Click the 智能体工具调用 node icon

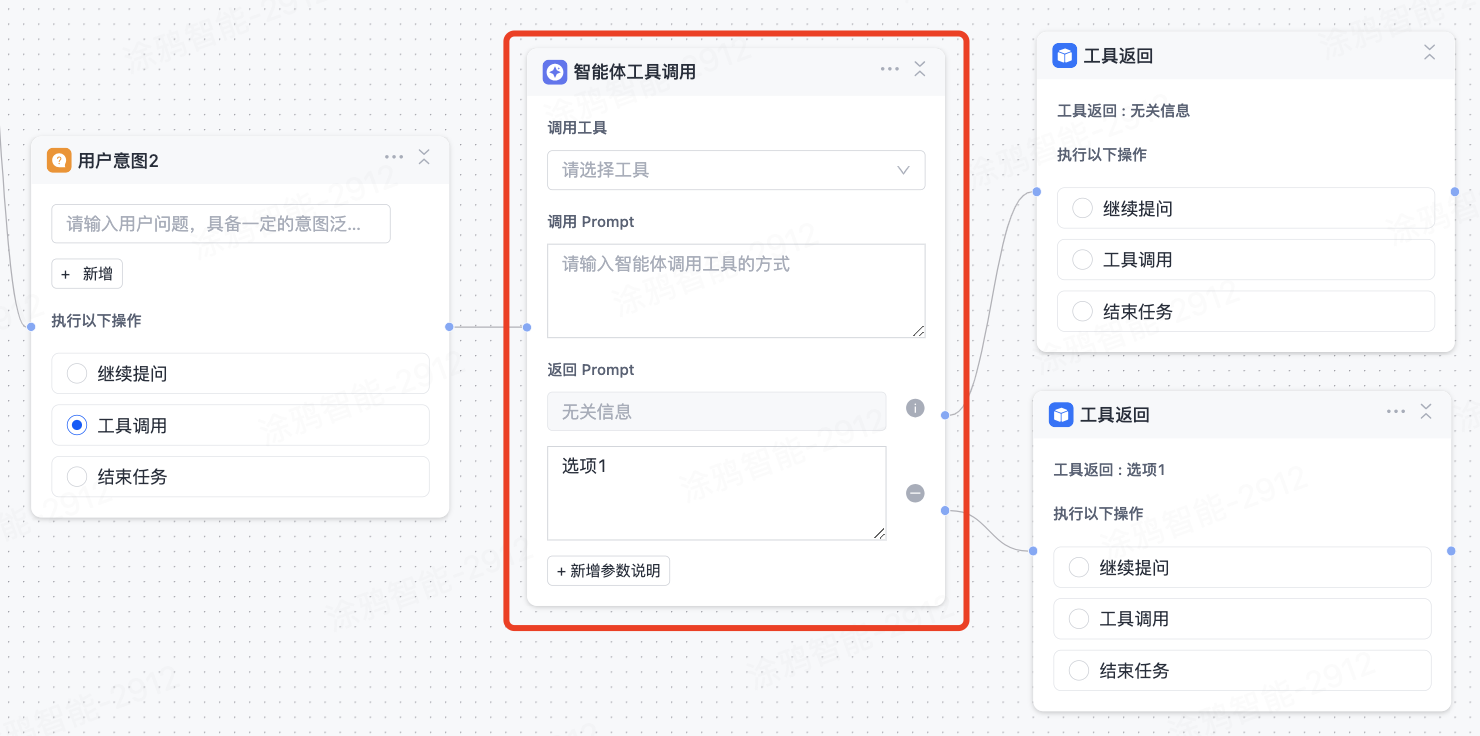coord(555,72)
